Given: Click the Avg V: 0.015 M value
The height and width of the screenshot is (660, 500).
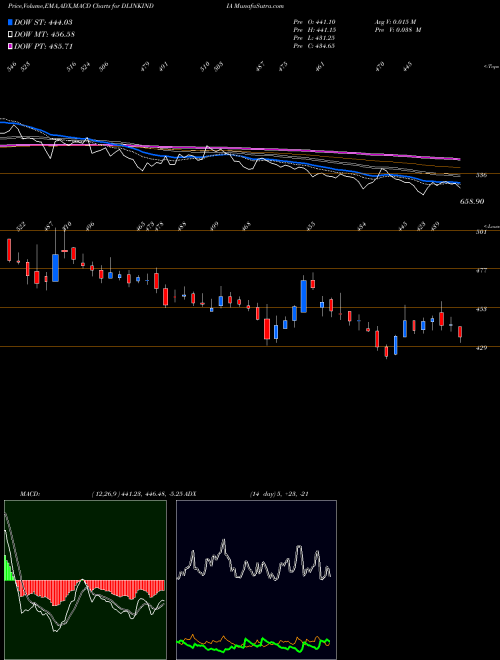Looking at the screenshot, I should pyautogui.click(x=395, y=22).
